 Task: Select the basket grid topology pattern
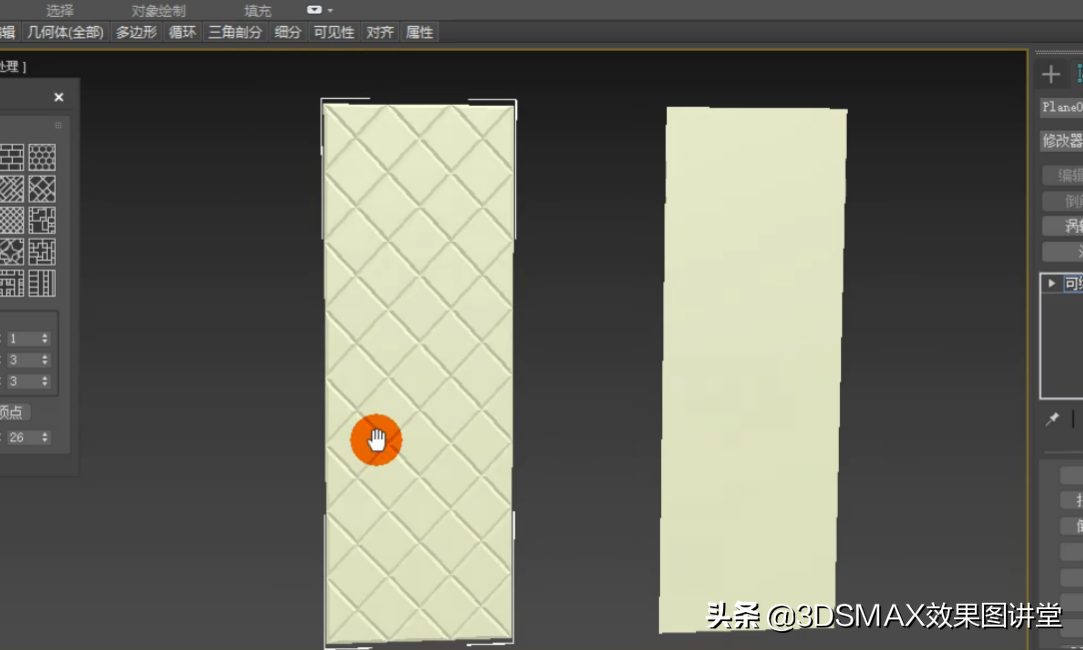coord(10,283)
